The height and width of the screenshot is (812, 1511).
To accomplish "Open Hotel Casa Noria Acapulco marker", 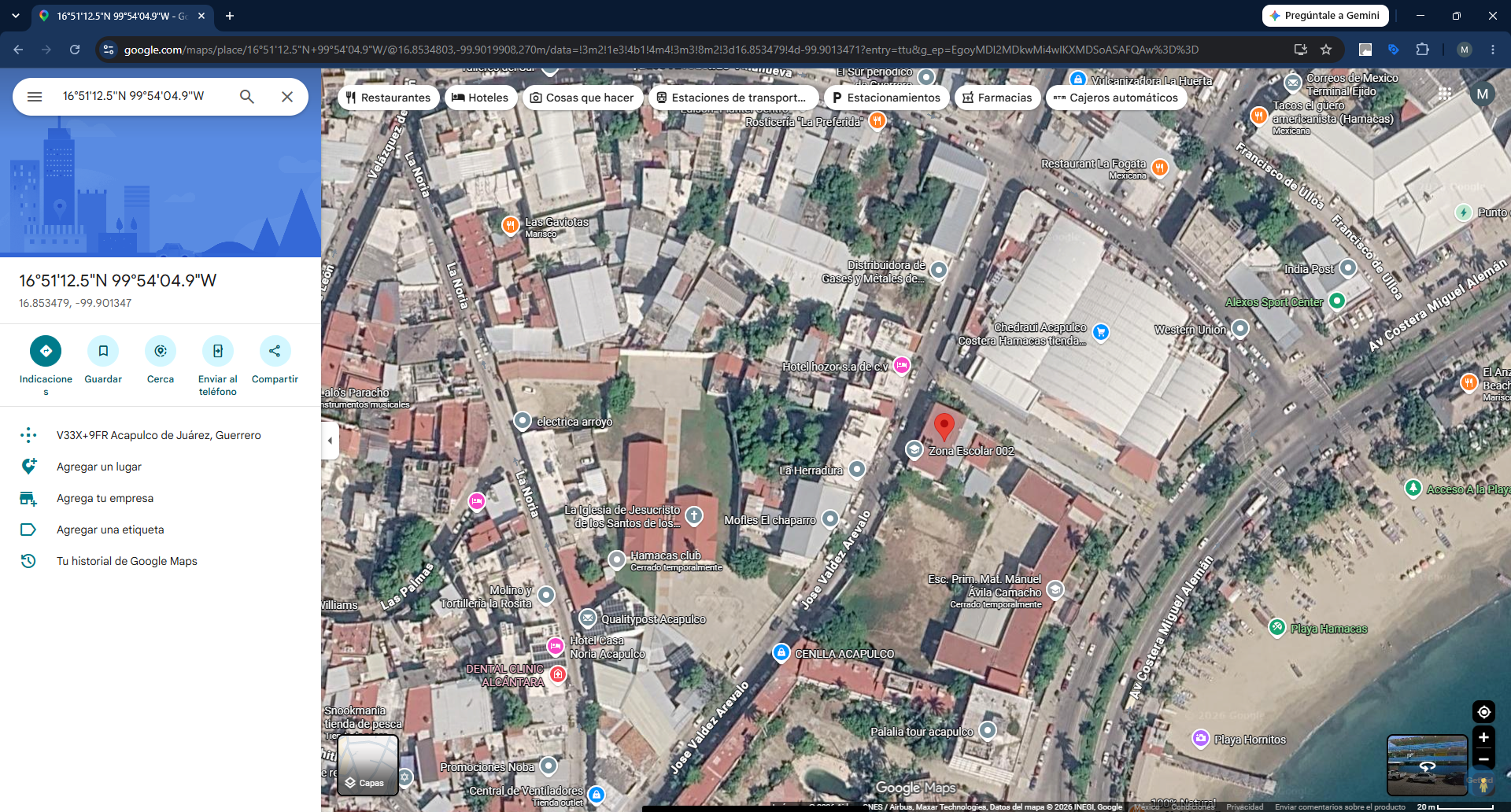I will click(556, 647).
